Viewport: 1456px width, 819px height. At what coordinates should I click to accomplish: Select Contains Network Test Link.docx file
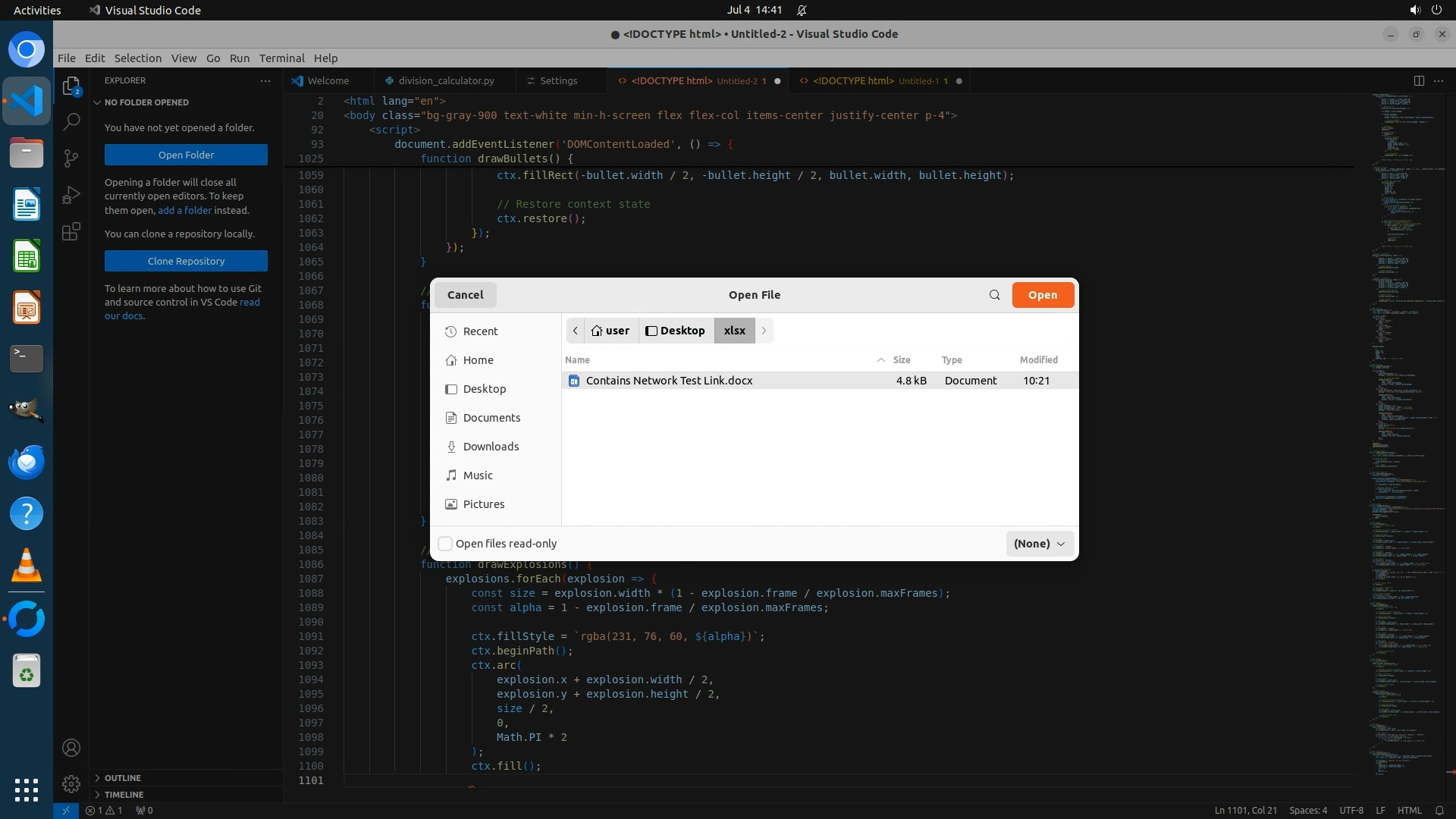click(669, 381)
